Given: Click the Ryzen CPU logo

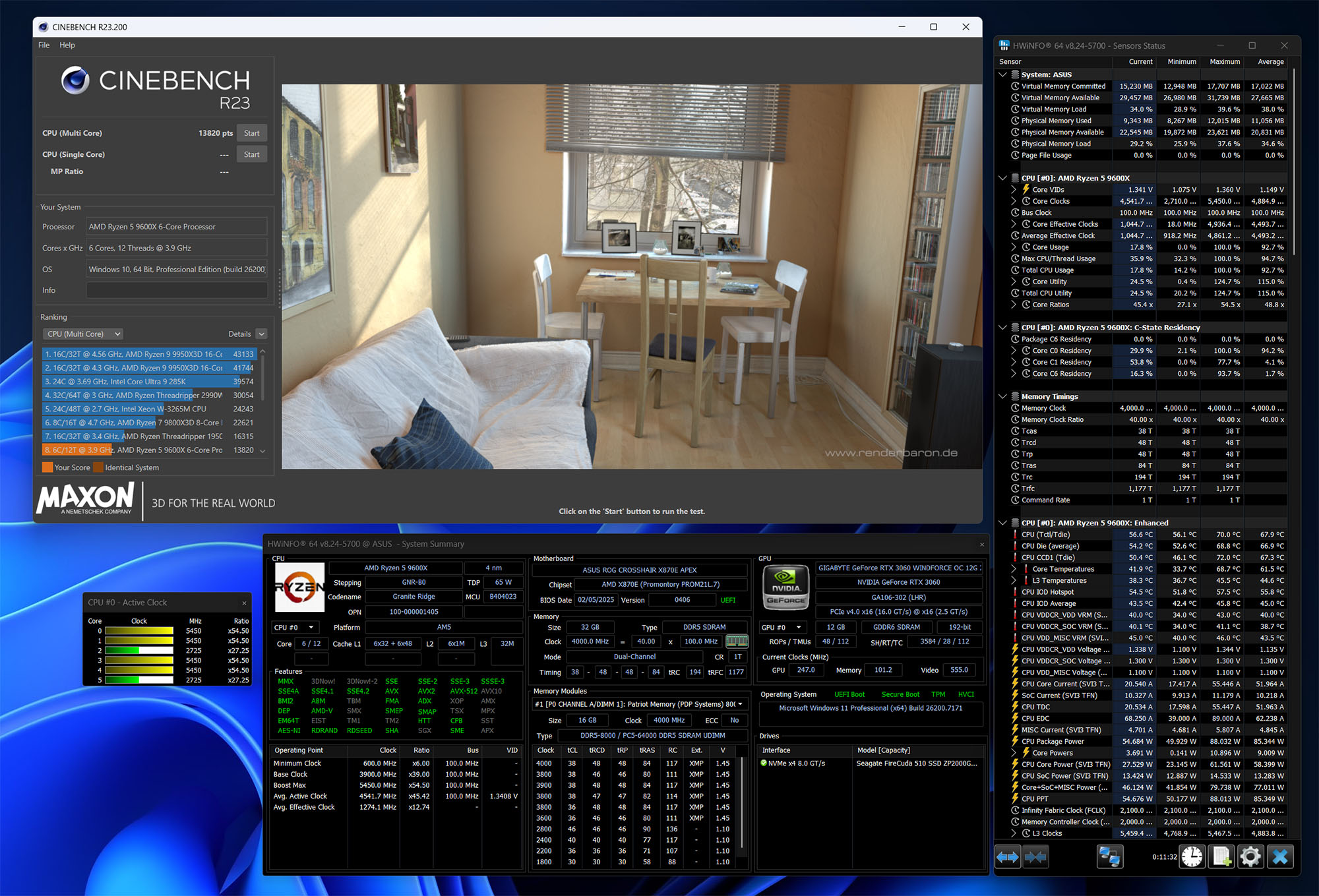Looking at the screenshot, I should coord(299,587).
